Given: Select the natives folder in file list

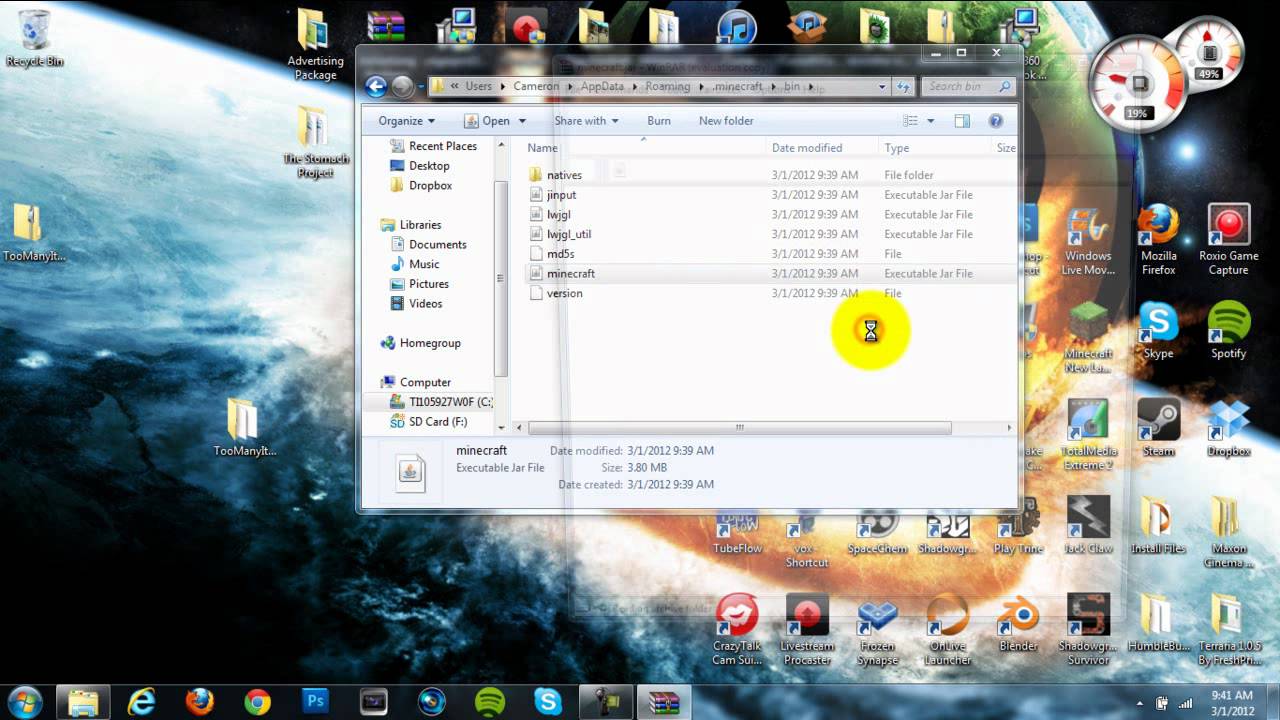Looking at the screenshot, I should click(x=564, y=175).
